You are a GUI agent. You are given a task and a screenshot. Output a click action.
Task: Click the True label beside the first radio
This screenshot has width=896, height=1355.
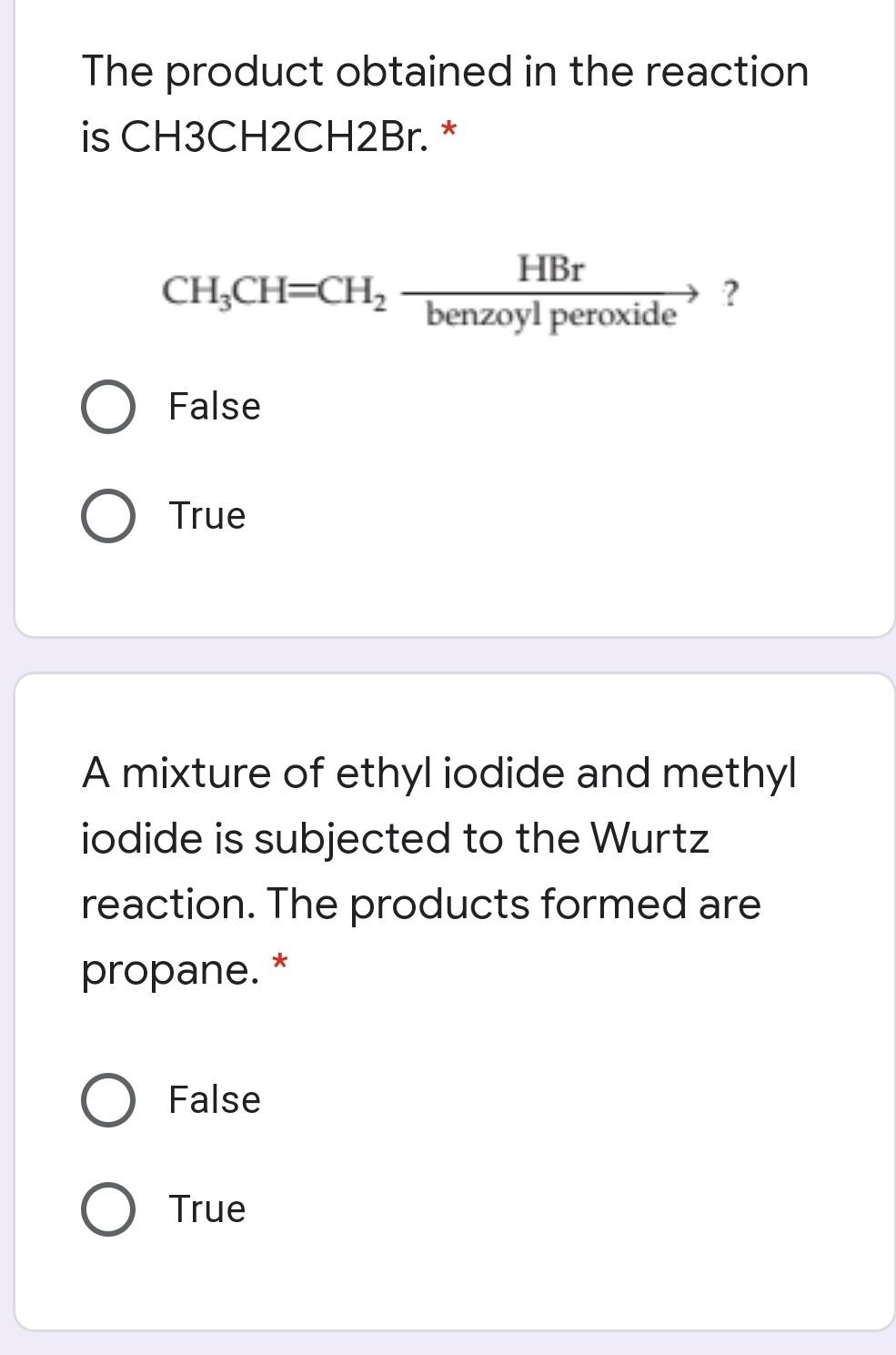pos(206,515)
